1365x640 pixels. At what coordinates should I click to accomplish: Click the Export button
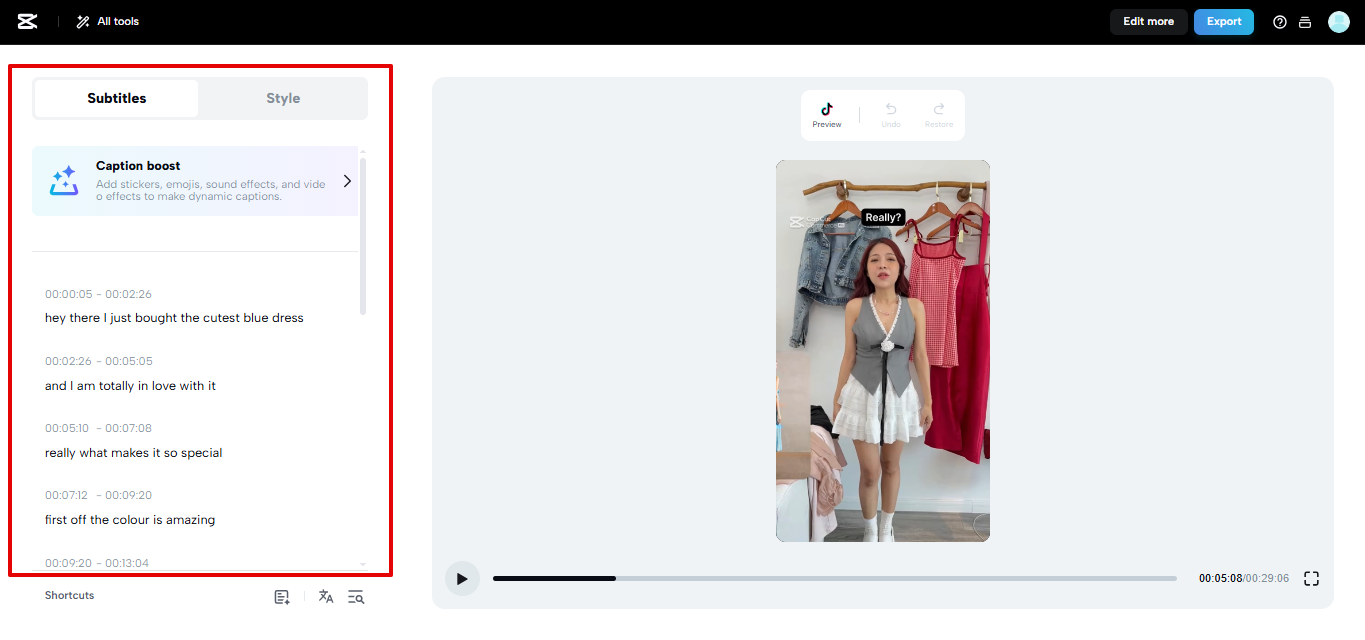(1223, 21)
